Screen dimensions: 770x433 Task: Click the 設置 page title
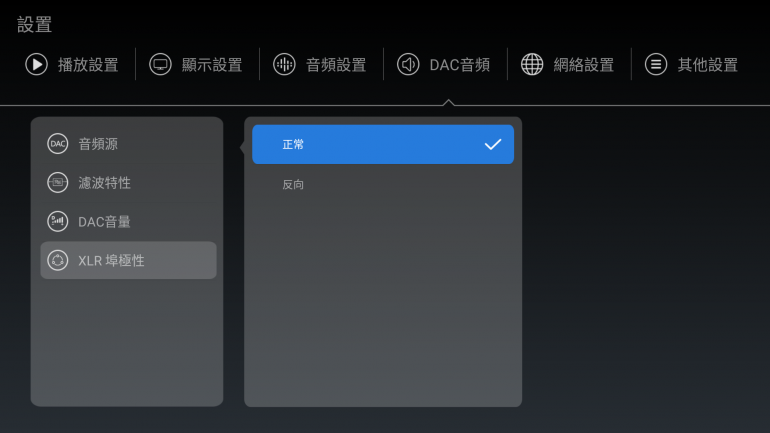[x=34, y=25]
